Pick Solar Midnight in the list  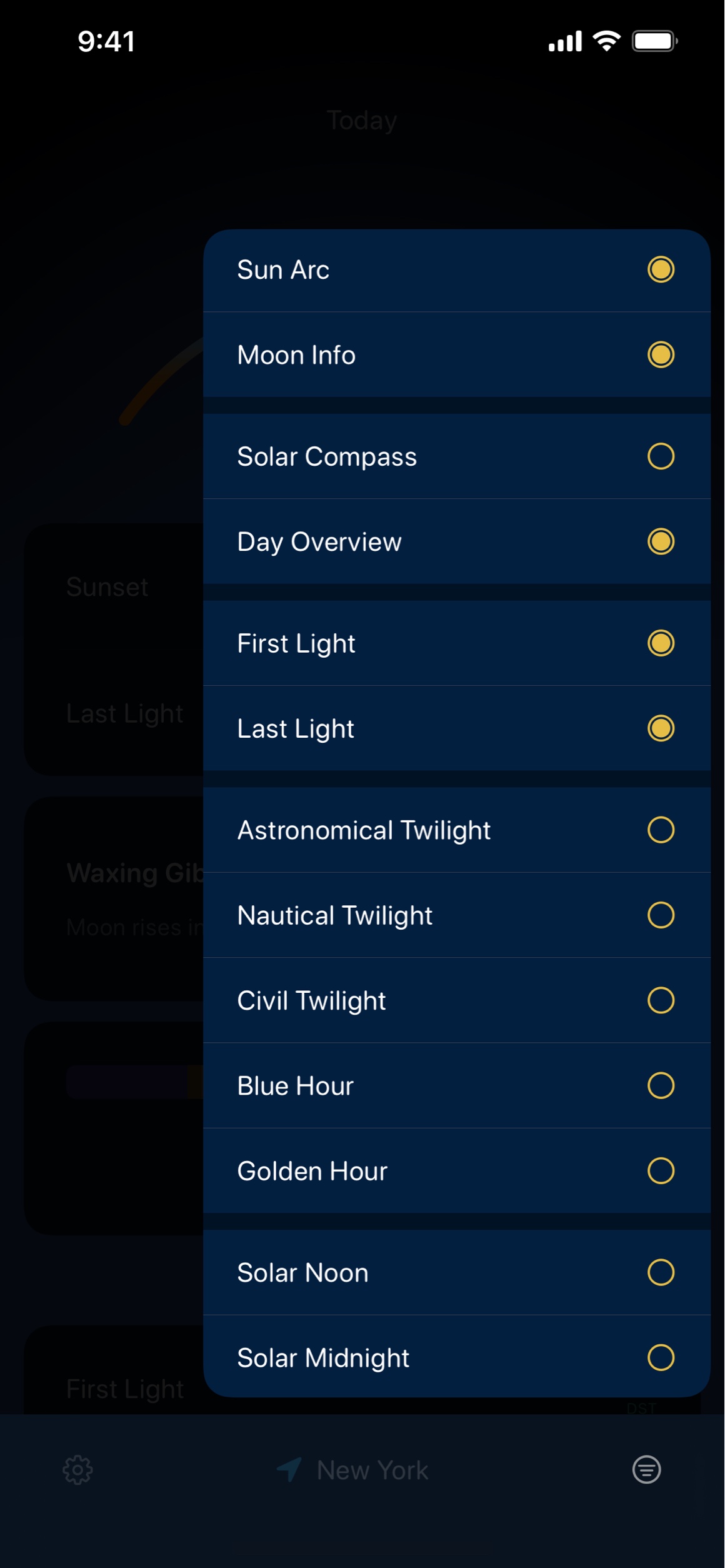(x=323, y=1358)
